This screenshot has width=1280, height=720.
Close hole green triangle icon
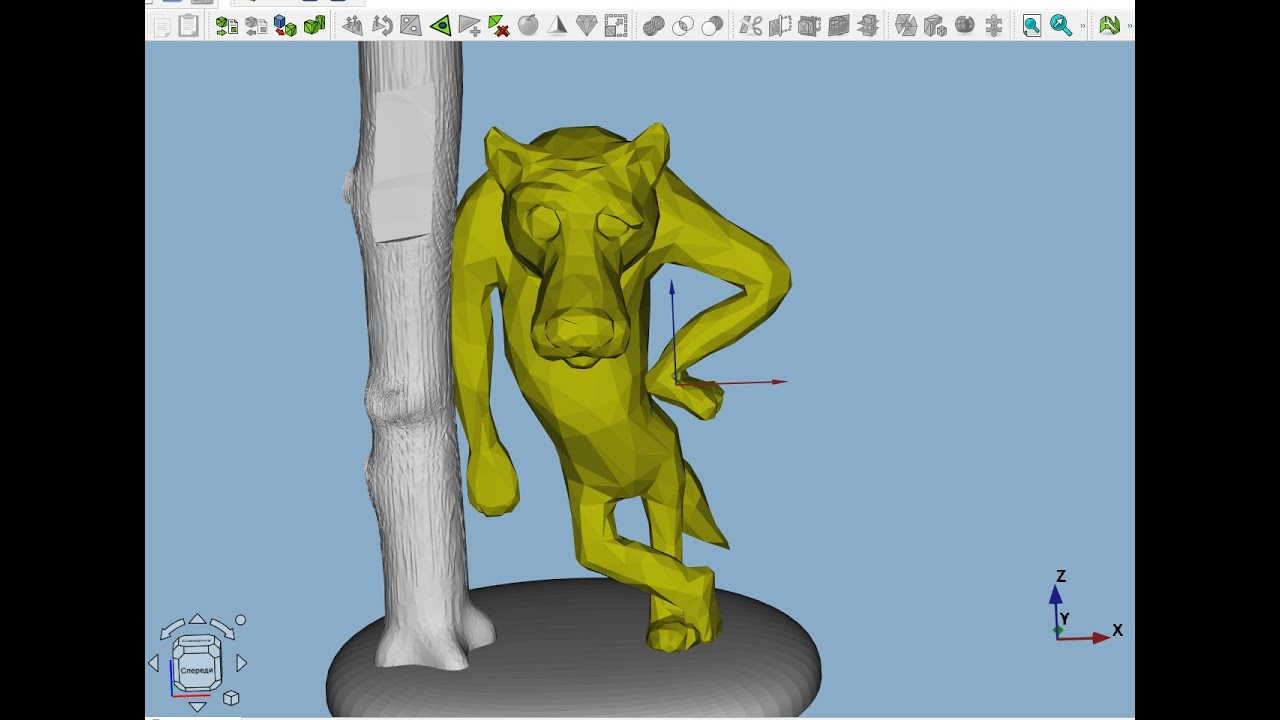pos(440,26)
